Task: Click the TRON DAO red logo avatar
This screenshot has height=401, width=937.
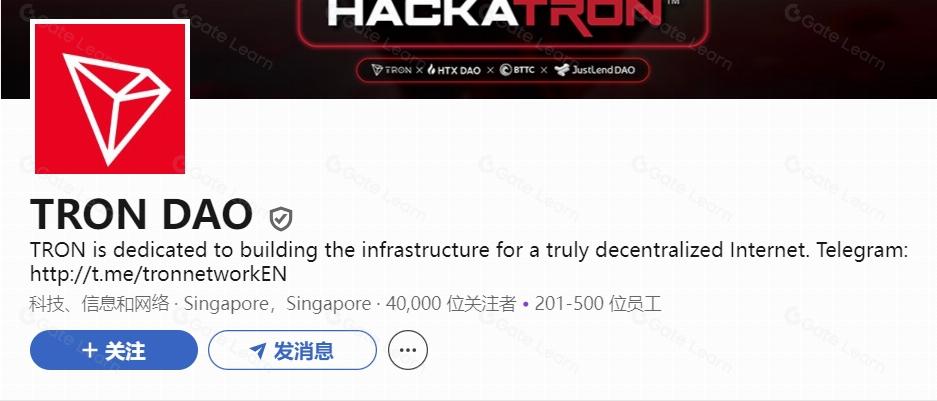Action: 110,99
